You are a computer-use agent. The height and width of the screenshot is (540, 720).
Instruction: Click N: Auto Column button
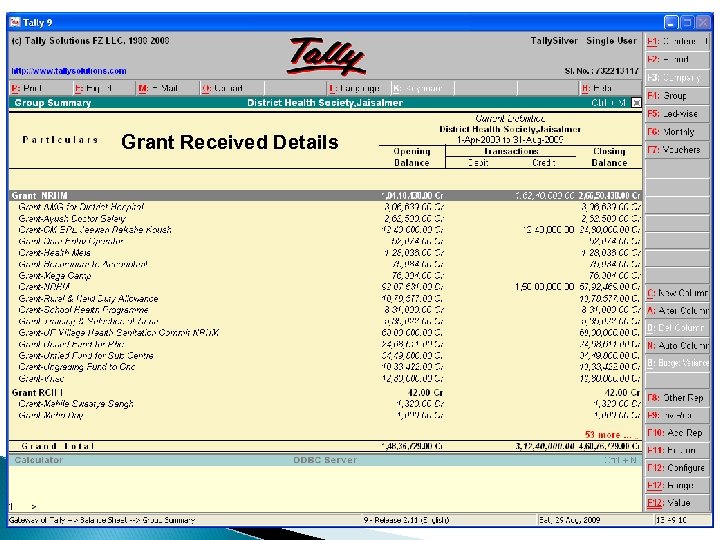(x=677, y=345)
